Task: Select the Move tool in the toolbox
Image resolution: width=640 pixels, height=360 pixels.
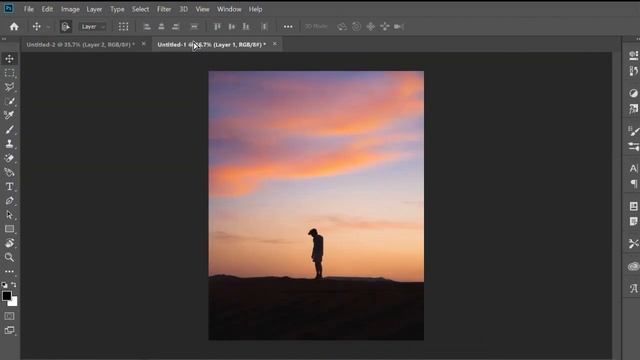Action: [x=9, y=59]
